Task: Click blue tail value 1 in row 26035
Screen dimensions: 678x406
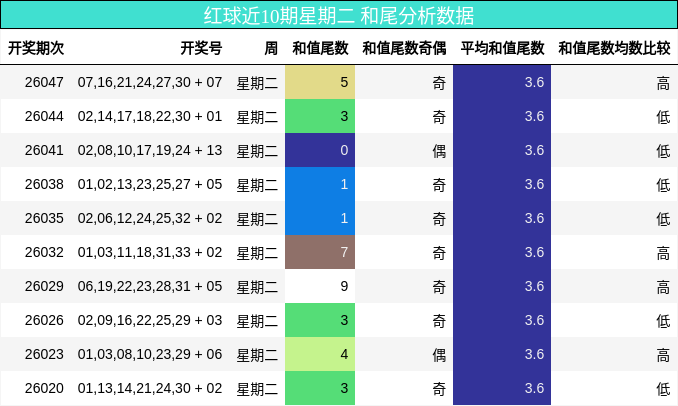Action: click(320, 218)
